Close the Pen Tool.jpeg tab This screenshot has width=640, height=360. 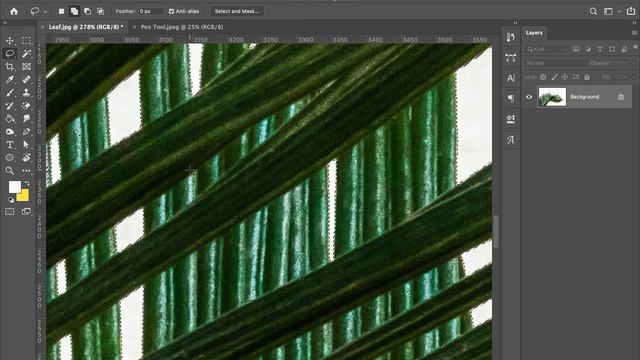click(x=134, y=27)
